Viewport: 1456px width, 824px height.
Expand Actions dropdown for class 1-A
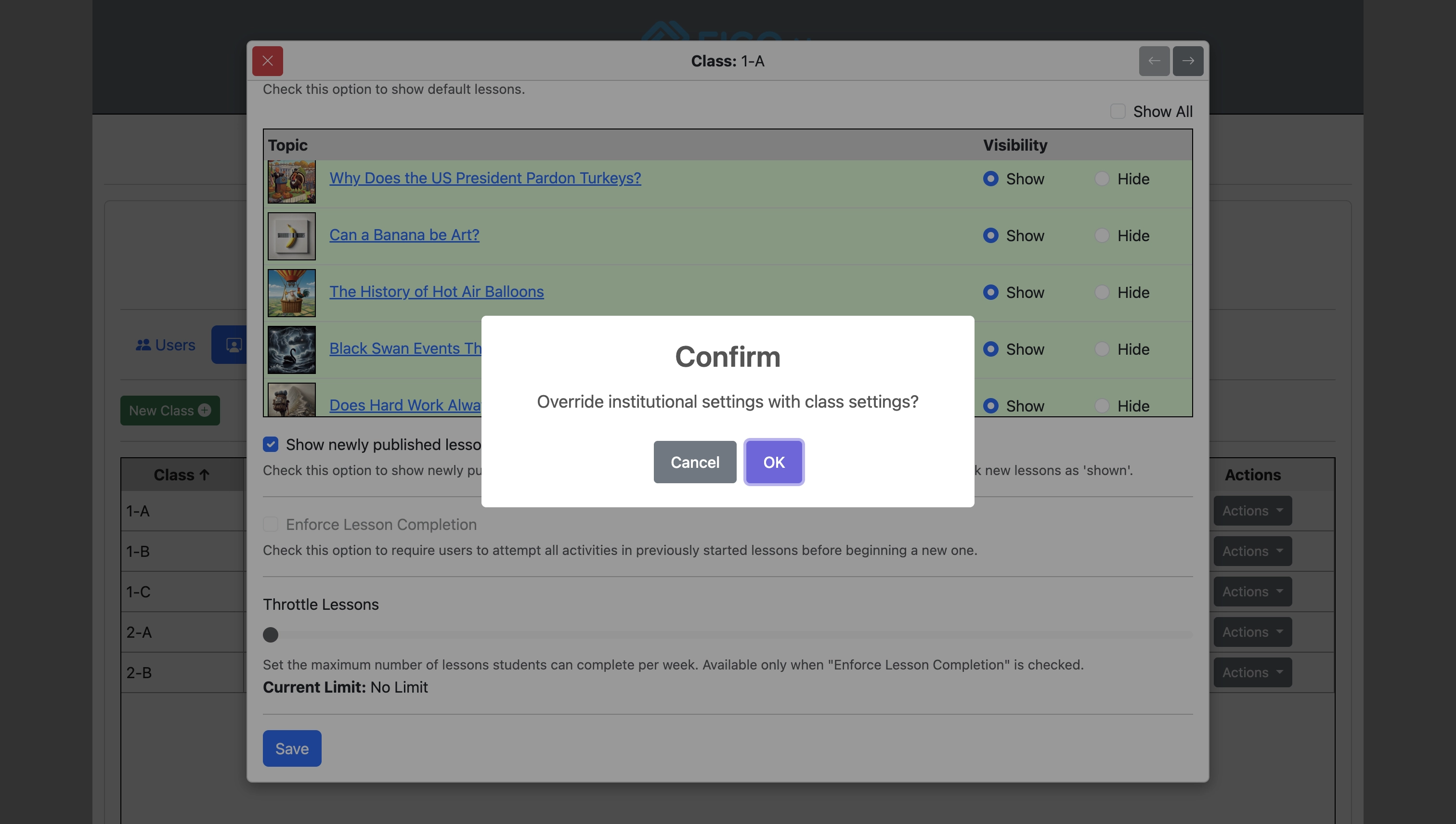point(1252,511)
